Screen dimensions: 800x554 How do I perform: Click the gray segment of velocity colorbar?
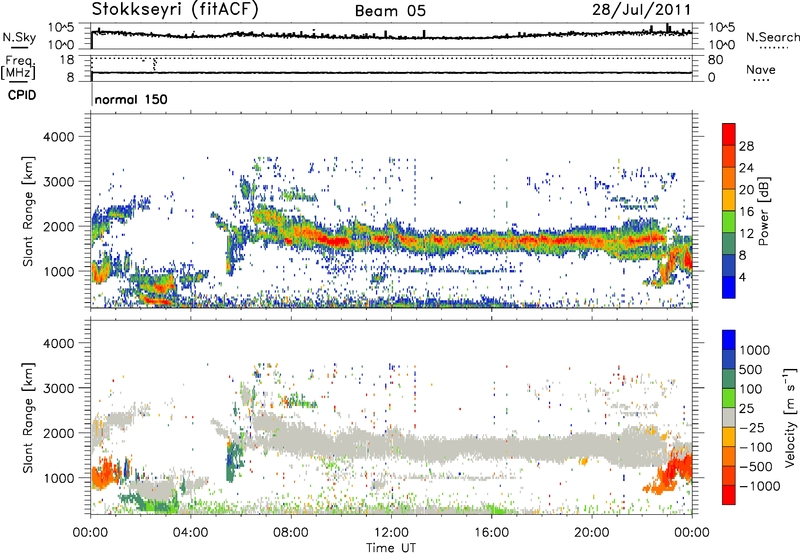pos(729,418)
